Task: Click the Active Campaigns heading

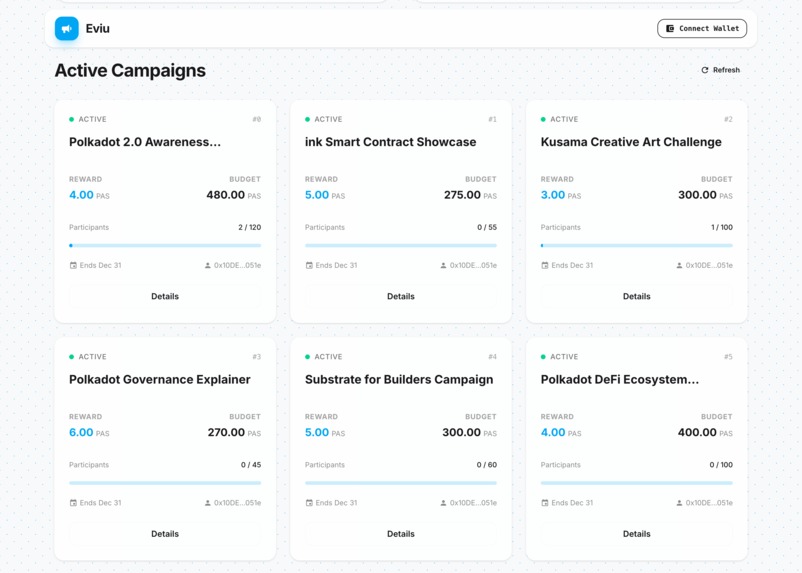Action: point(130,71)
